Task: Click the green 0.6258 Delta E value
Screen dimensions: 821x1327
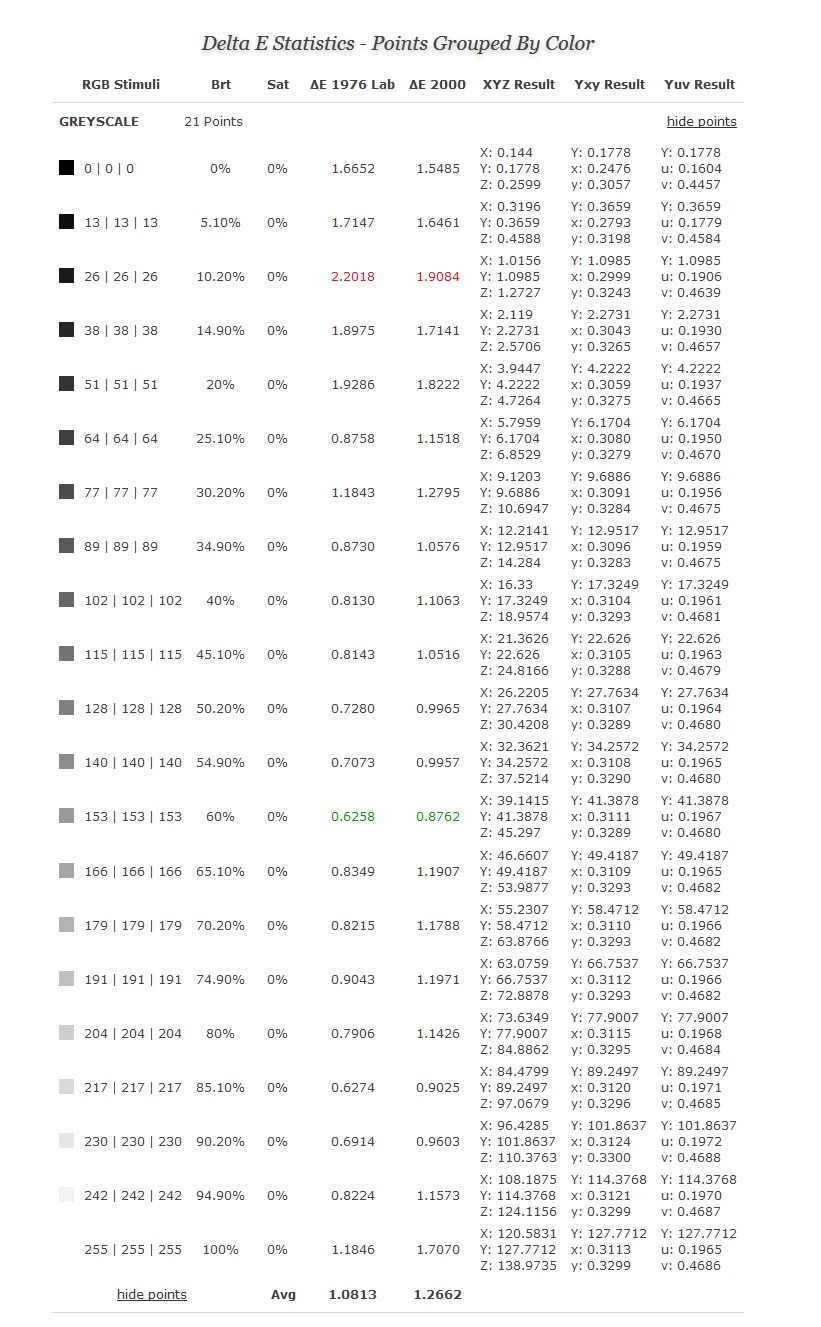Action: 353,817
